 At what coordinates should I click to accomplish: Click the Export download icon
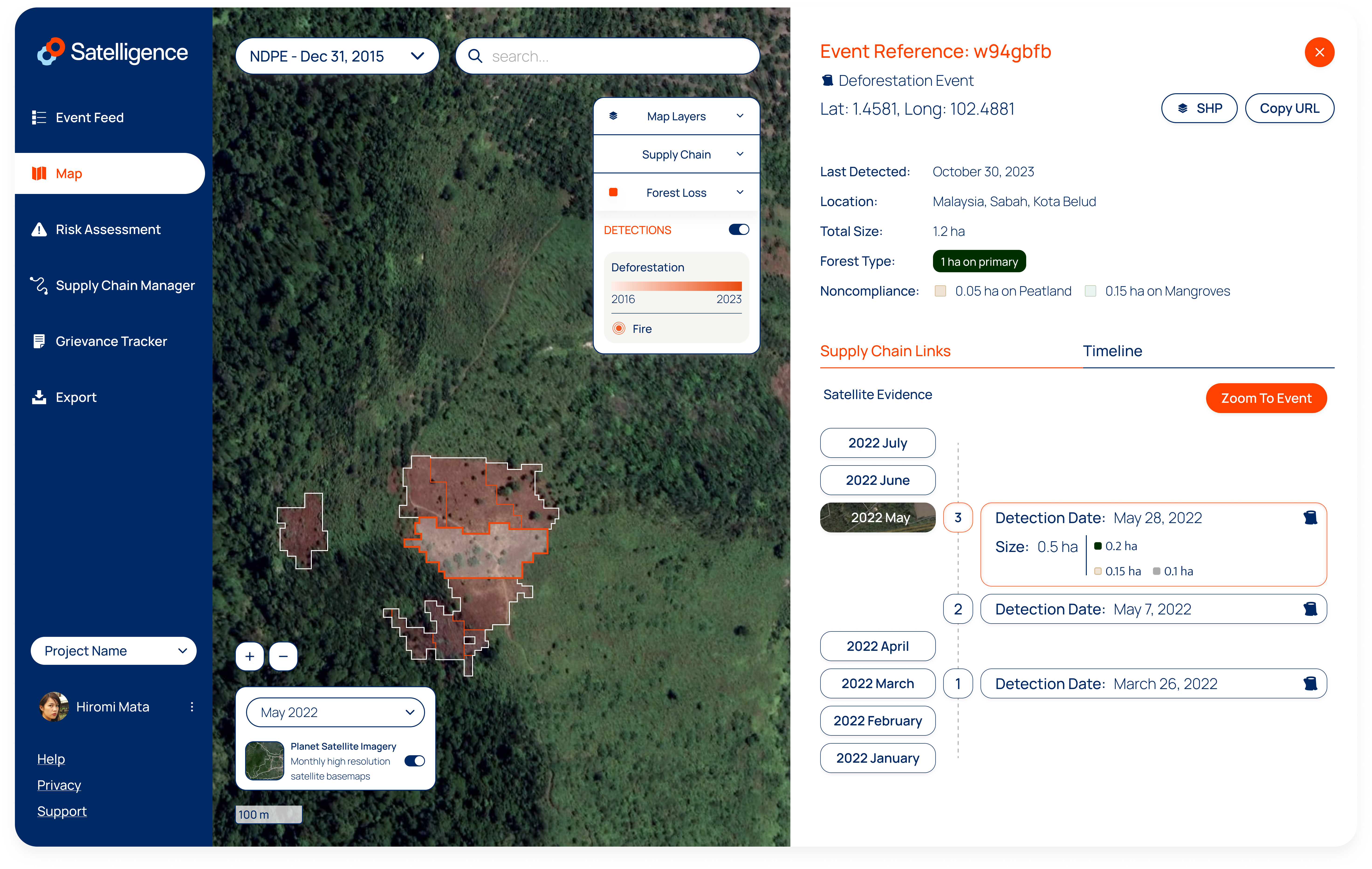pyautogui.click(x=39, y=397)
